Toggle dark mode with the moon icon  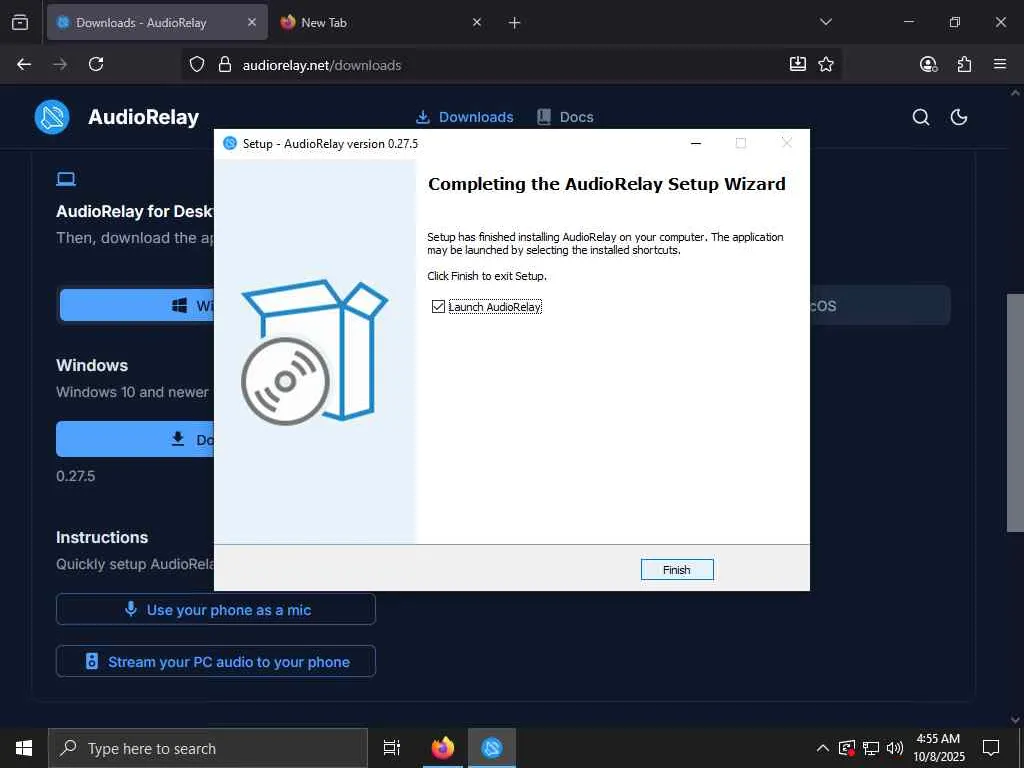959,117
